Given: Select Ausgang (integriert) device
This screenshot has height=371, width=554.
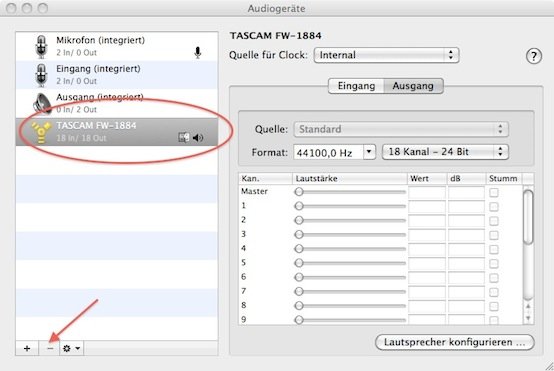Looking at the screenshot, I should (x=117, y=103).
